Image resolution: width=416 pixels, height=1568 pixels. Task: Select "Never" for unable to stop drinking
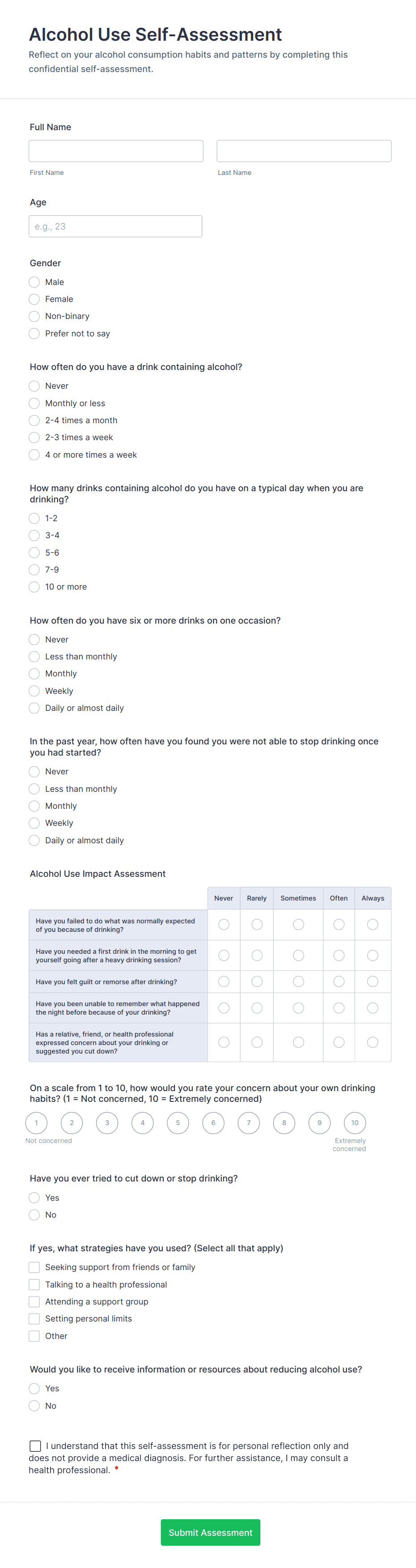coord(34,771)
